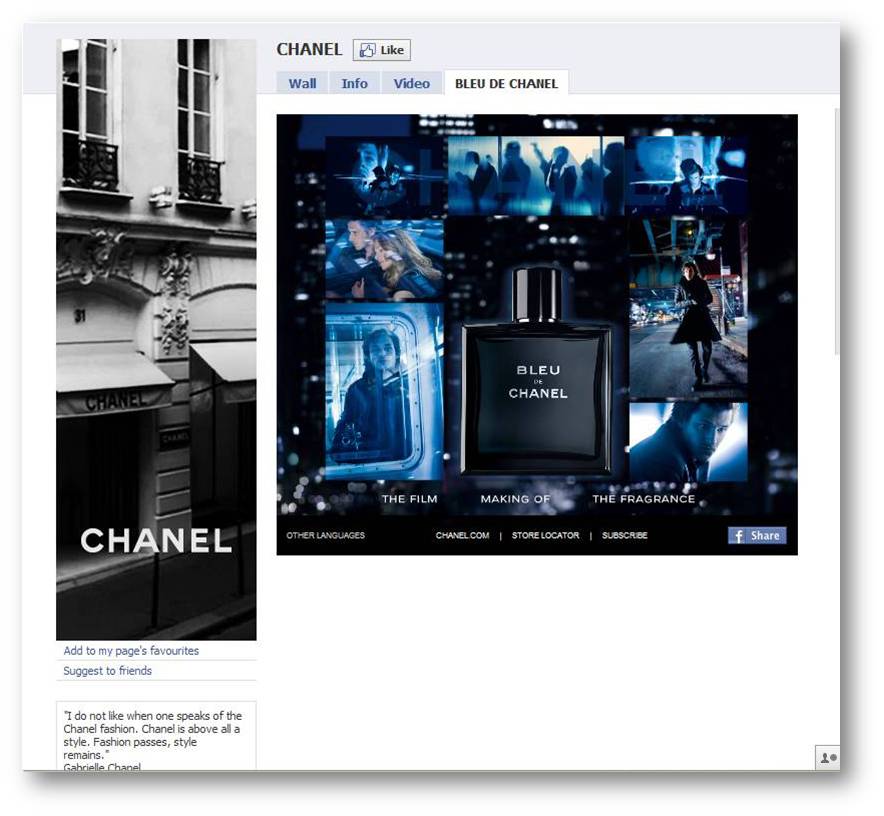Click Suggest to friends link

click(108, 671)
